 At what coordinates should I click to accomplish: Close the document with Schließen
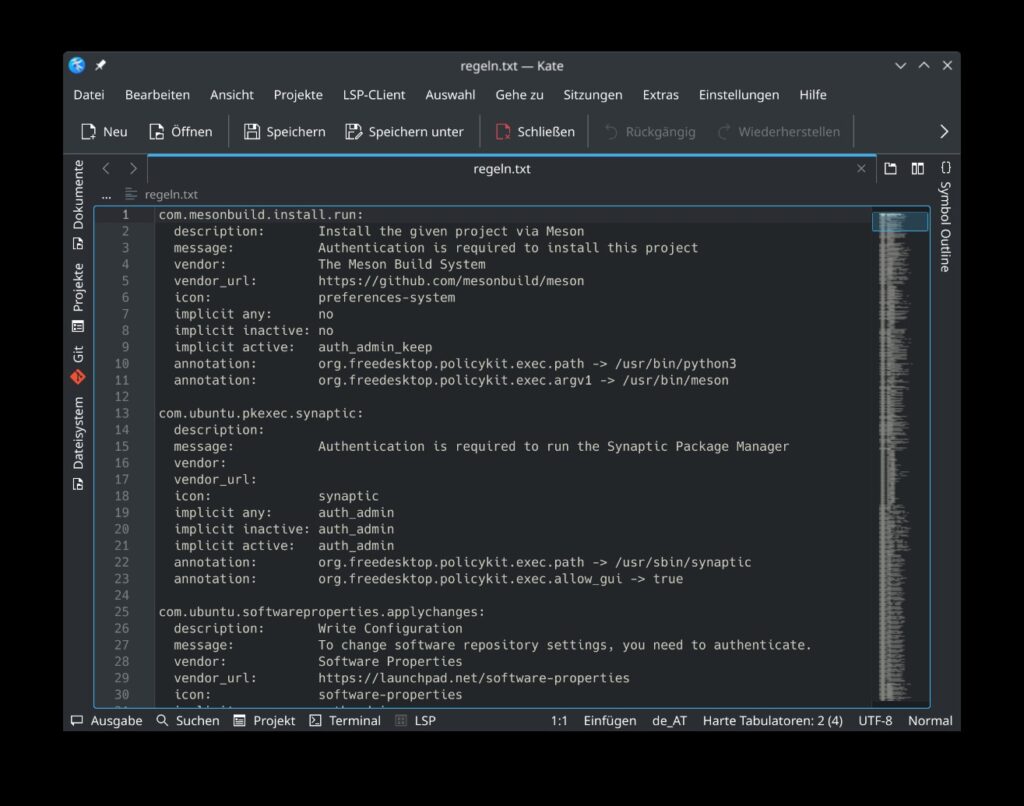tap(535, 132)
